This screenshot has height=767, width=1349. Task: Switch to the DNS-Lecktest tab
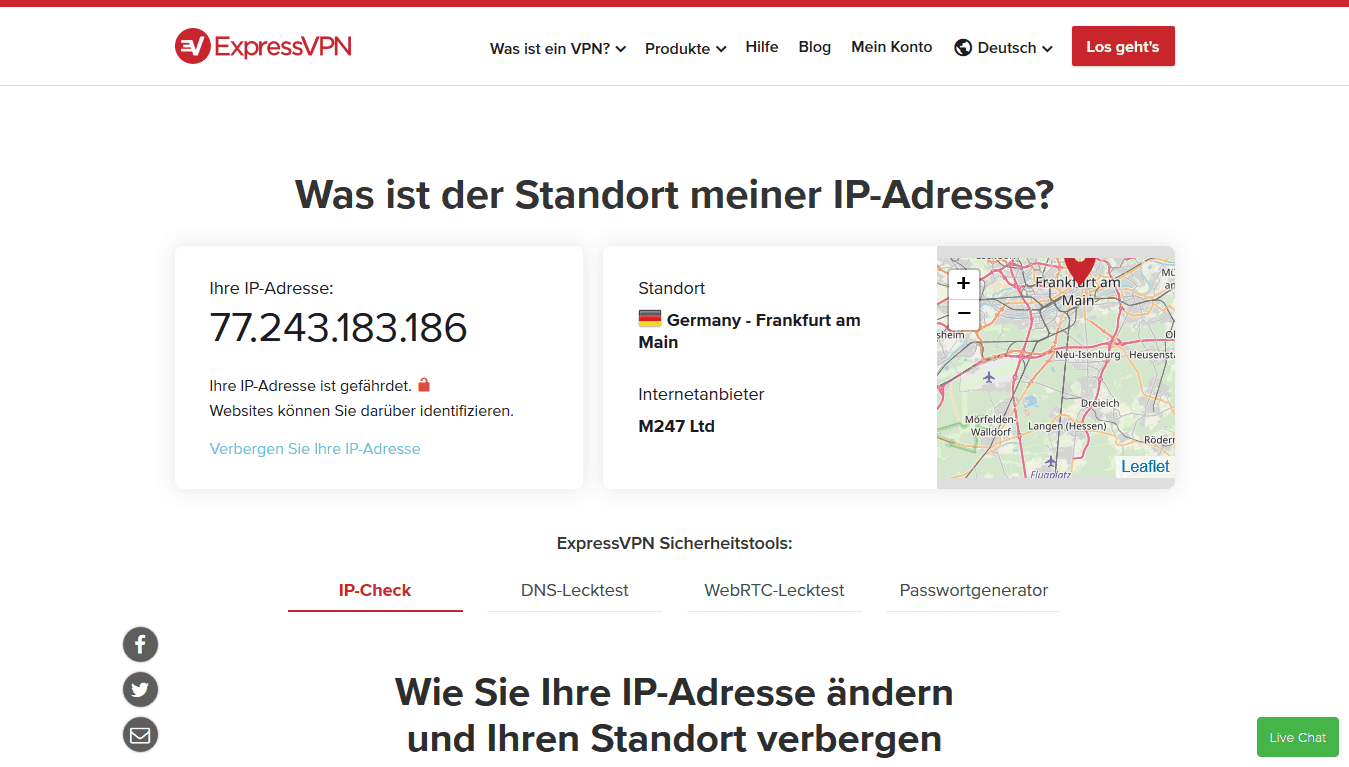tap(575, 590)
